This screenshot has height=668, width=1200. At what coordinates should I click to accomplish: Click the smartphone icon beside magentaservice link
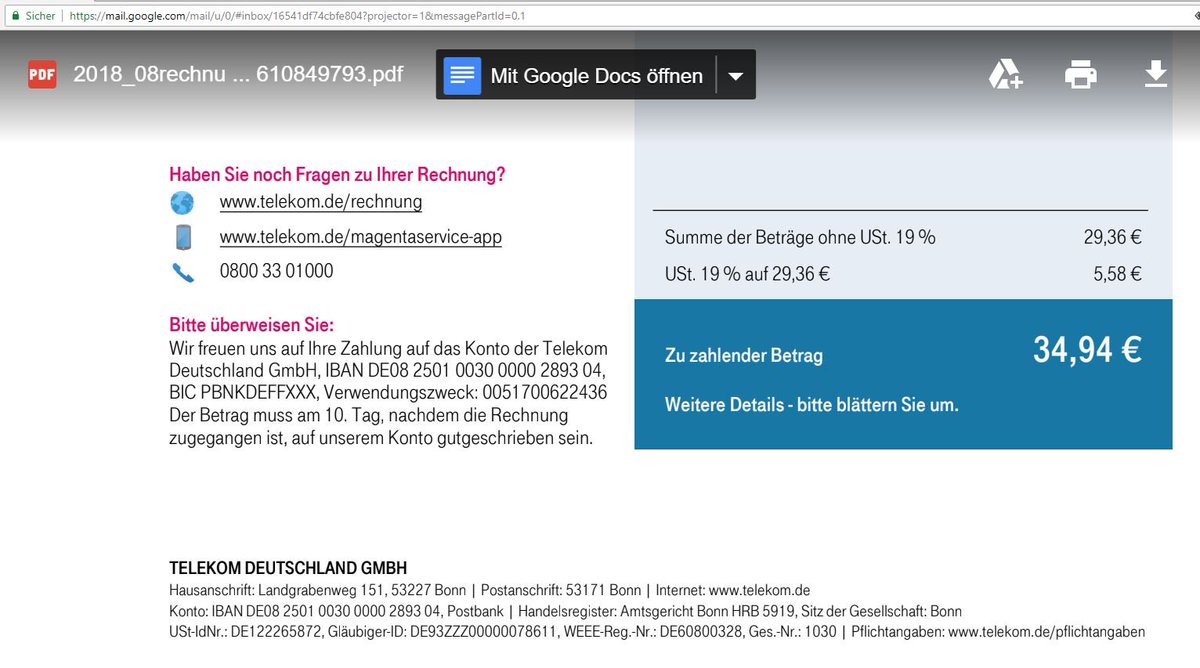click(183, 238)
